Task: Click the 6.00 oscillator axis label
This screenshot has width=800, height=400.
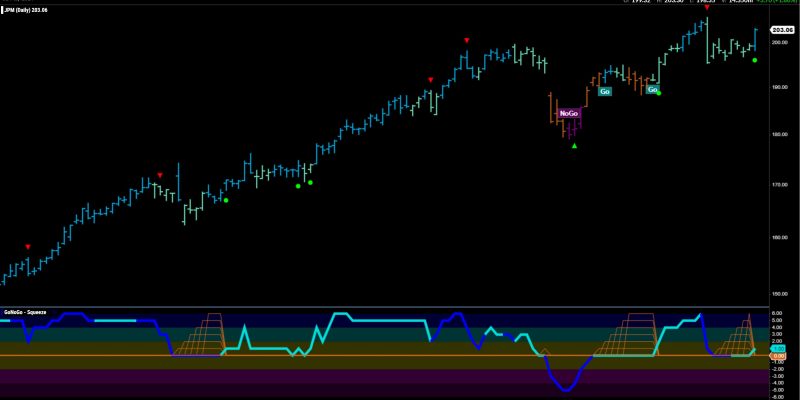Action: 779,313
